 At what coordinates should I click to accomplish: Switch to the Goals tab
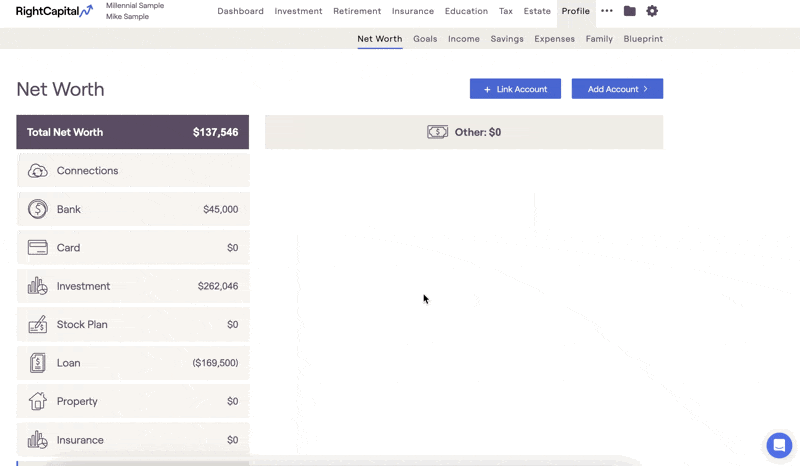coord(425,39)
